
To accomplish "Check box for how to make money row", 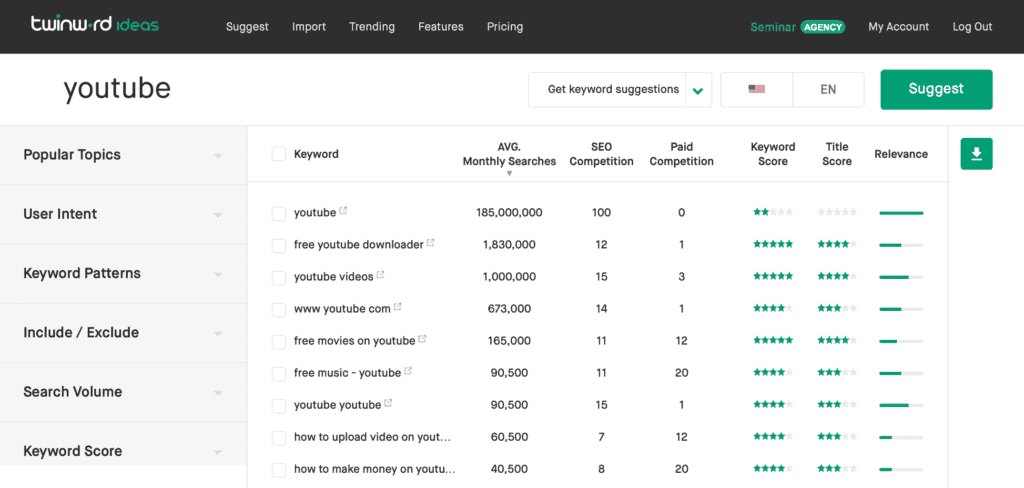I will (279, 470).
